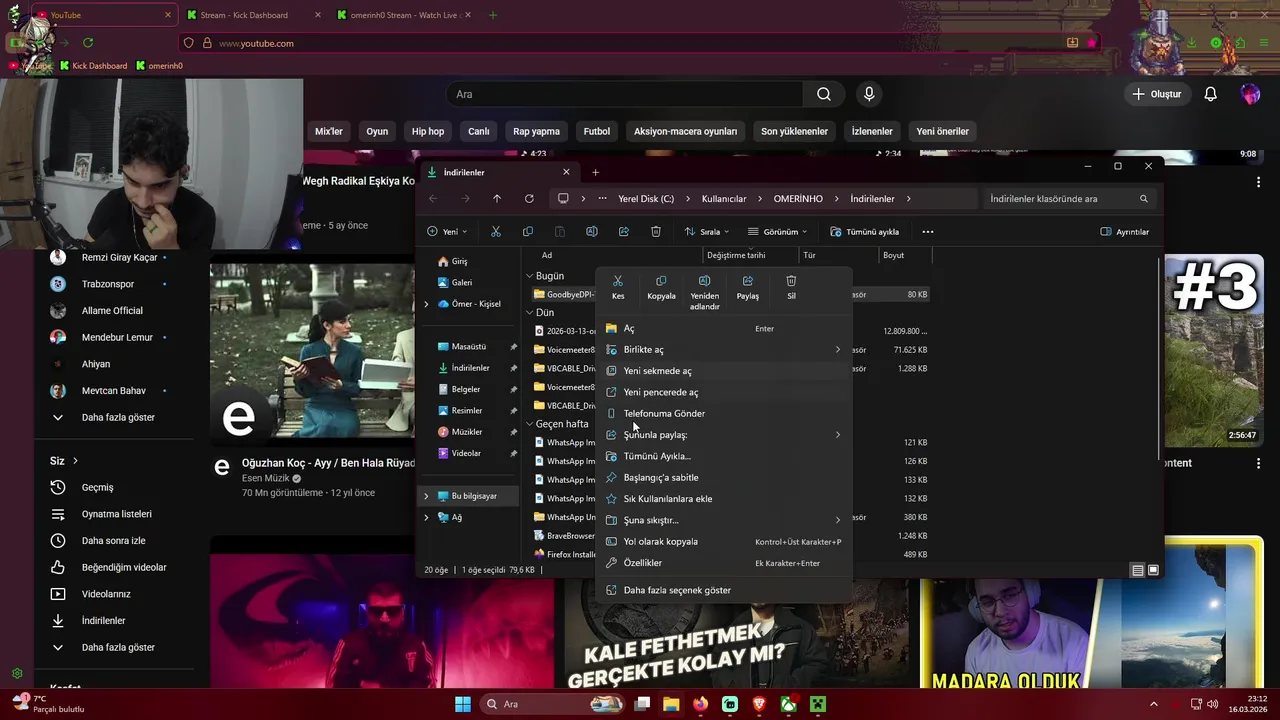Click the Explorer toolbar share icon
The height and width of the screenshot is (720, 1280).
tap(623, 231)
